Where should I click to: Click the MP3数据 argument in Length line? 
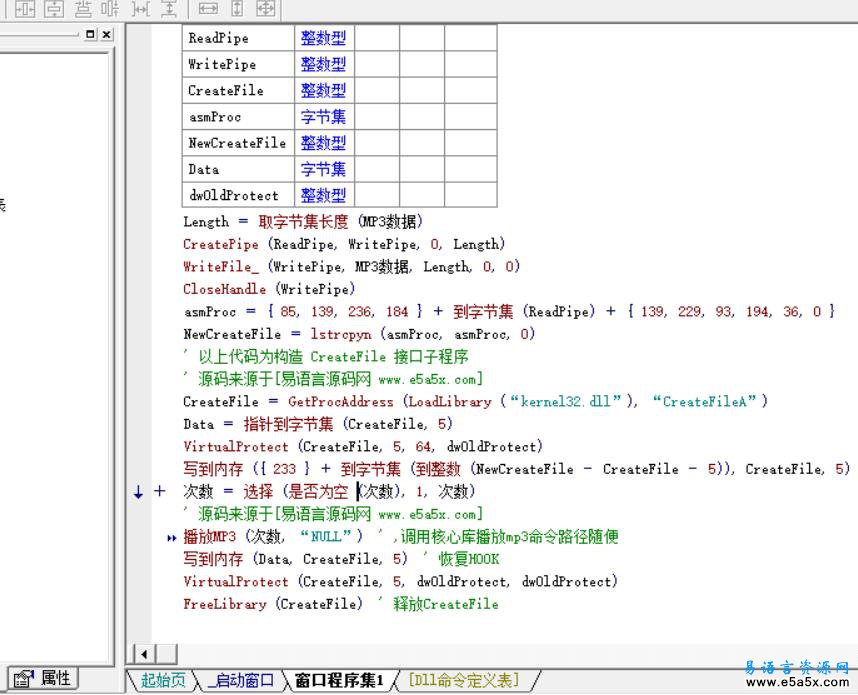click(390, 222)
